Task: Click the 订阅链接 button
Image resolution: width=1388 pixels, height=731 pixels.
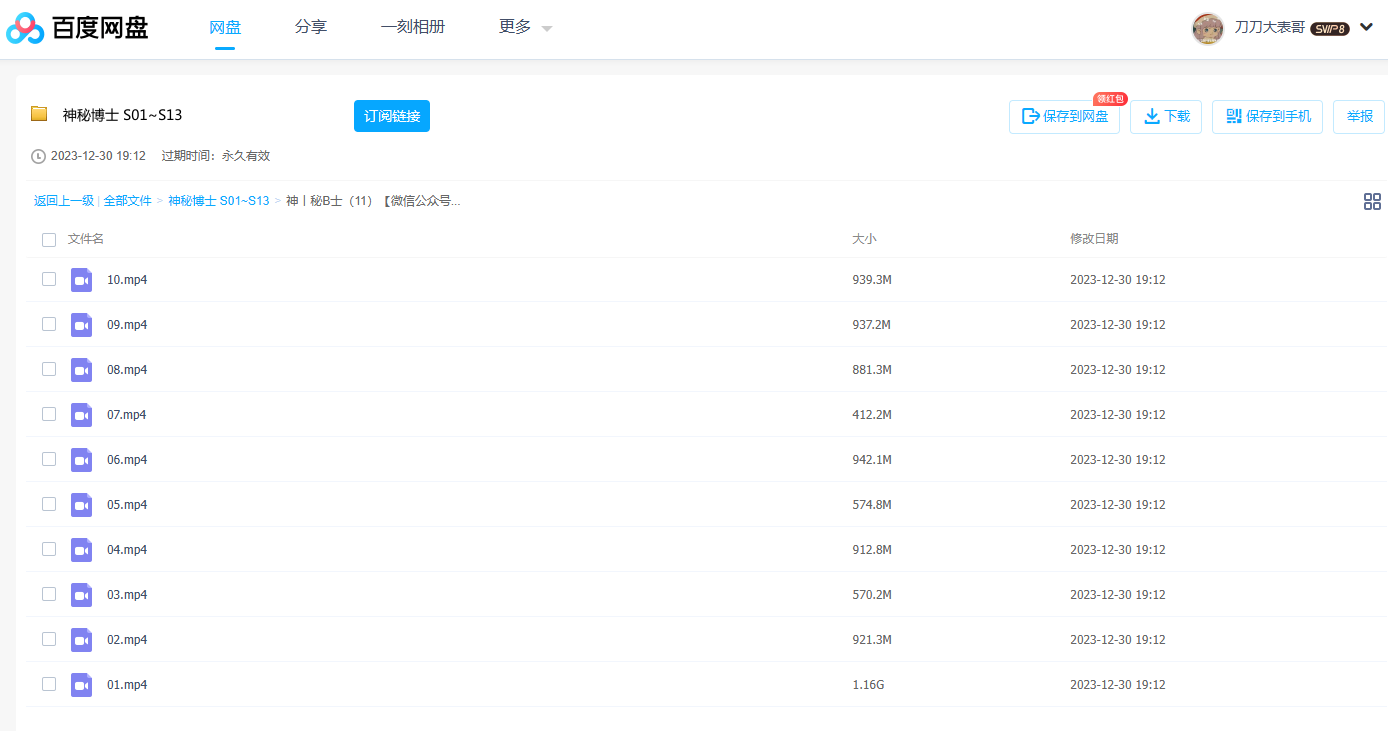Action: click(x=391, y=116)
